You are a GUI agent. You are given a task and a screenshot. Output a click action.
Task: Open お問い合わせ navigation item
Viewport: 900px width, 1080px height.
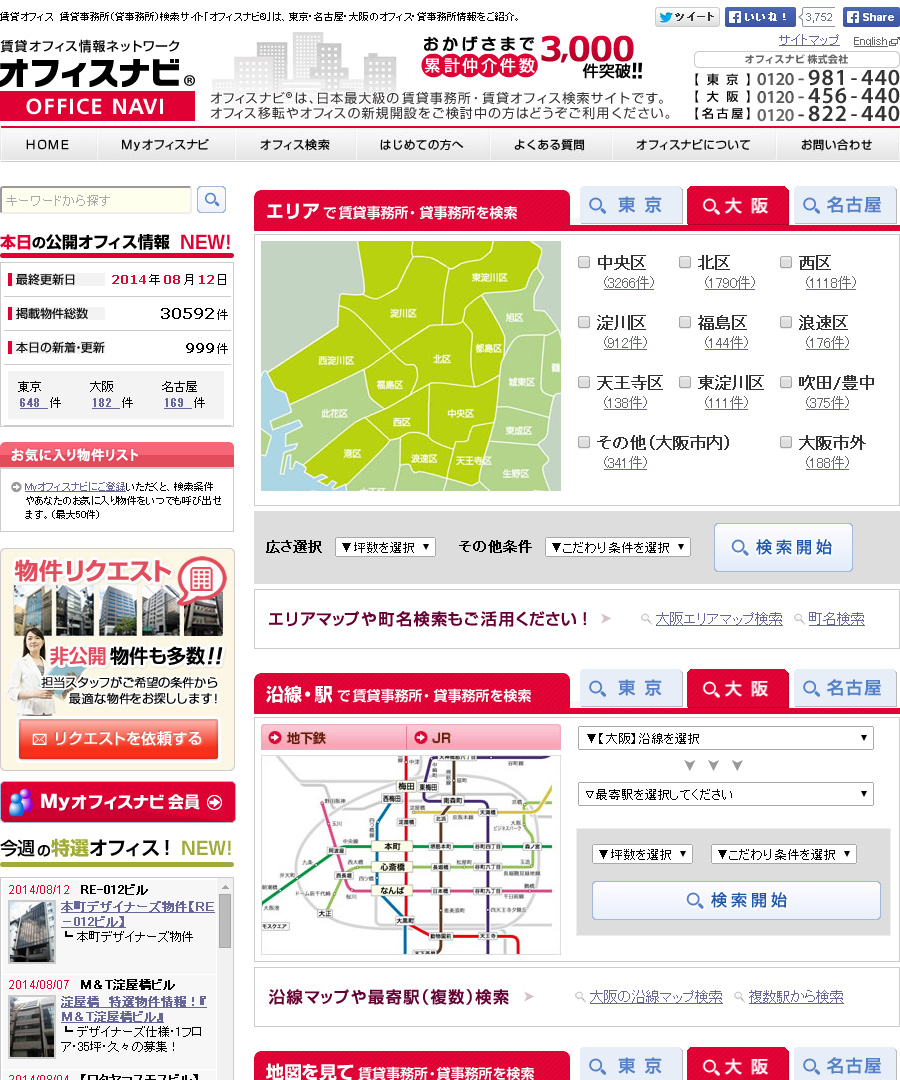pos(837,145)
